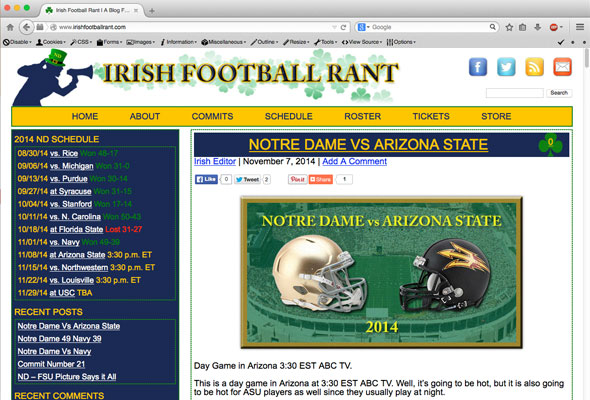590x400 pixels.
Task: Open the ROSTER navigation item
Action: point(363,116)
